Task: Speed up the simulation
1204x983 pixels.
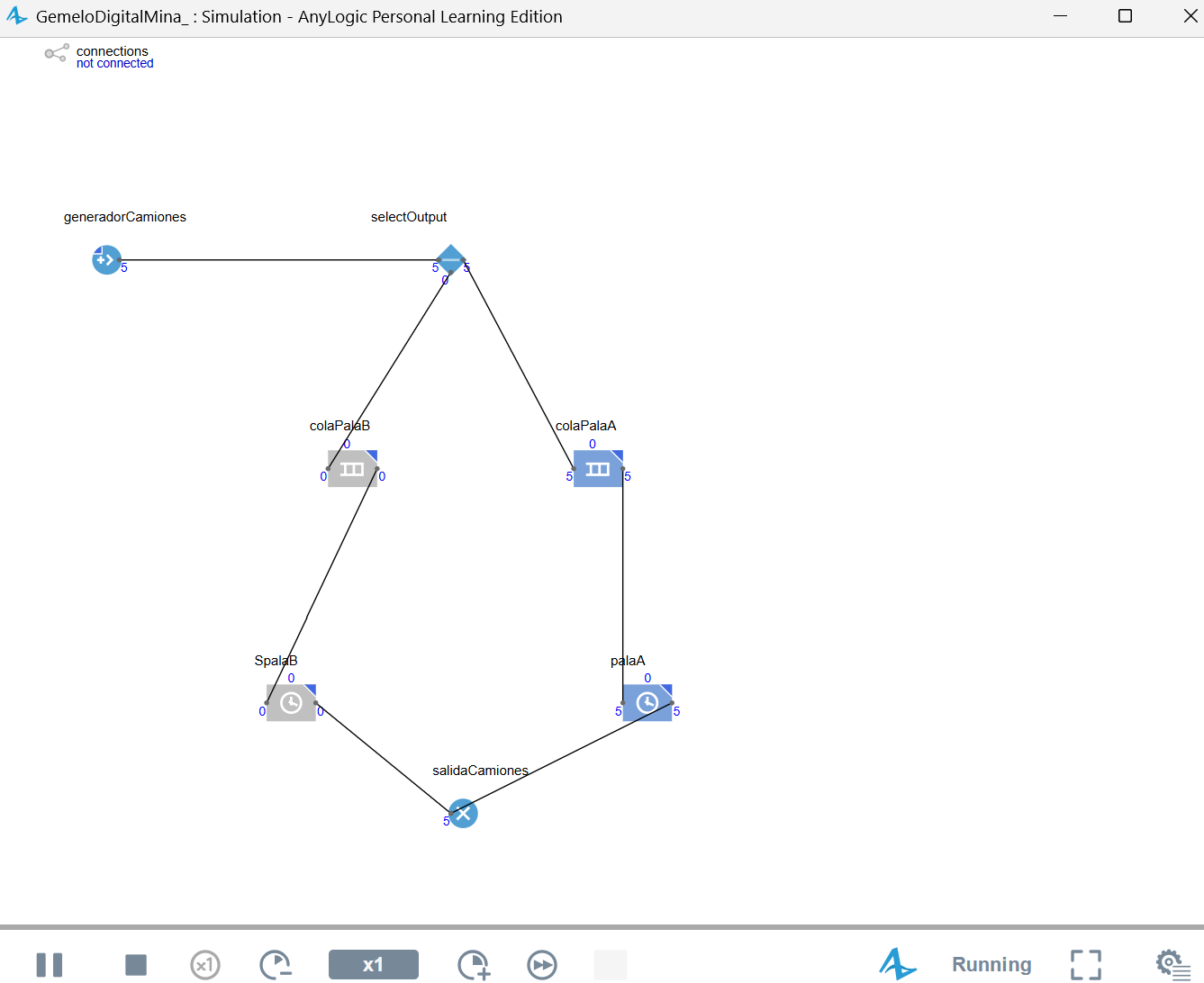Action: click(474, 965)
